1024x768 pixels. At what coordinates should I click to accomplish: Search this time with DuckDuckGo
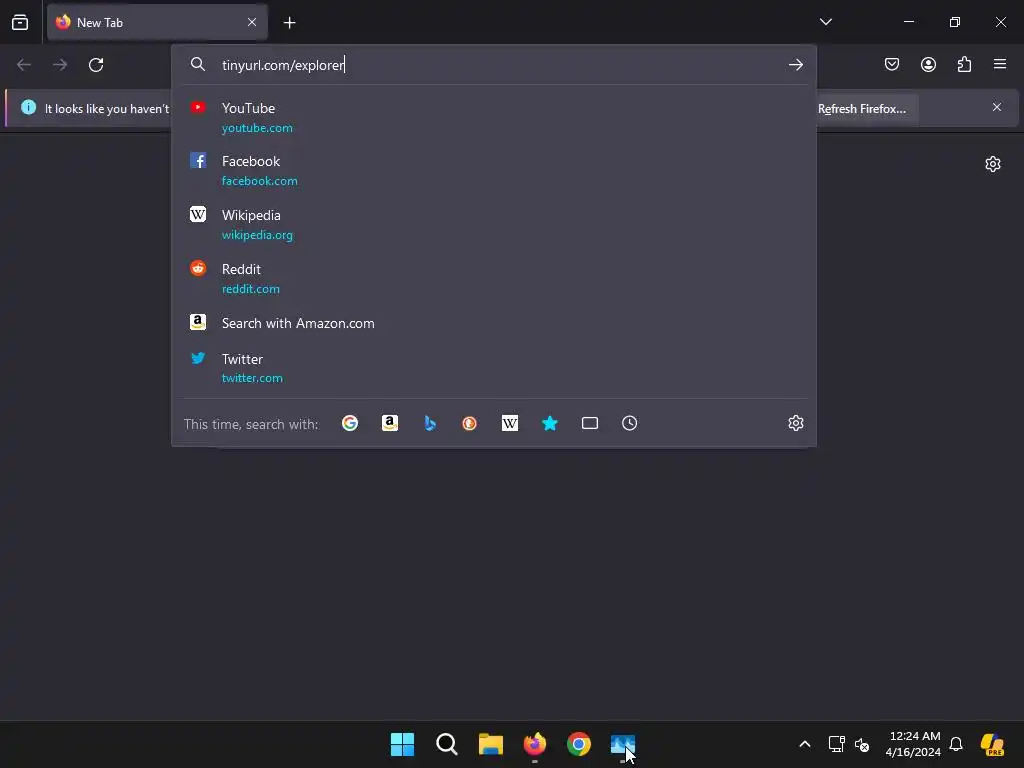coord(470,423)
